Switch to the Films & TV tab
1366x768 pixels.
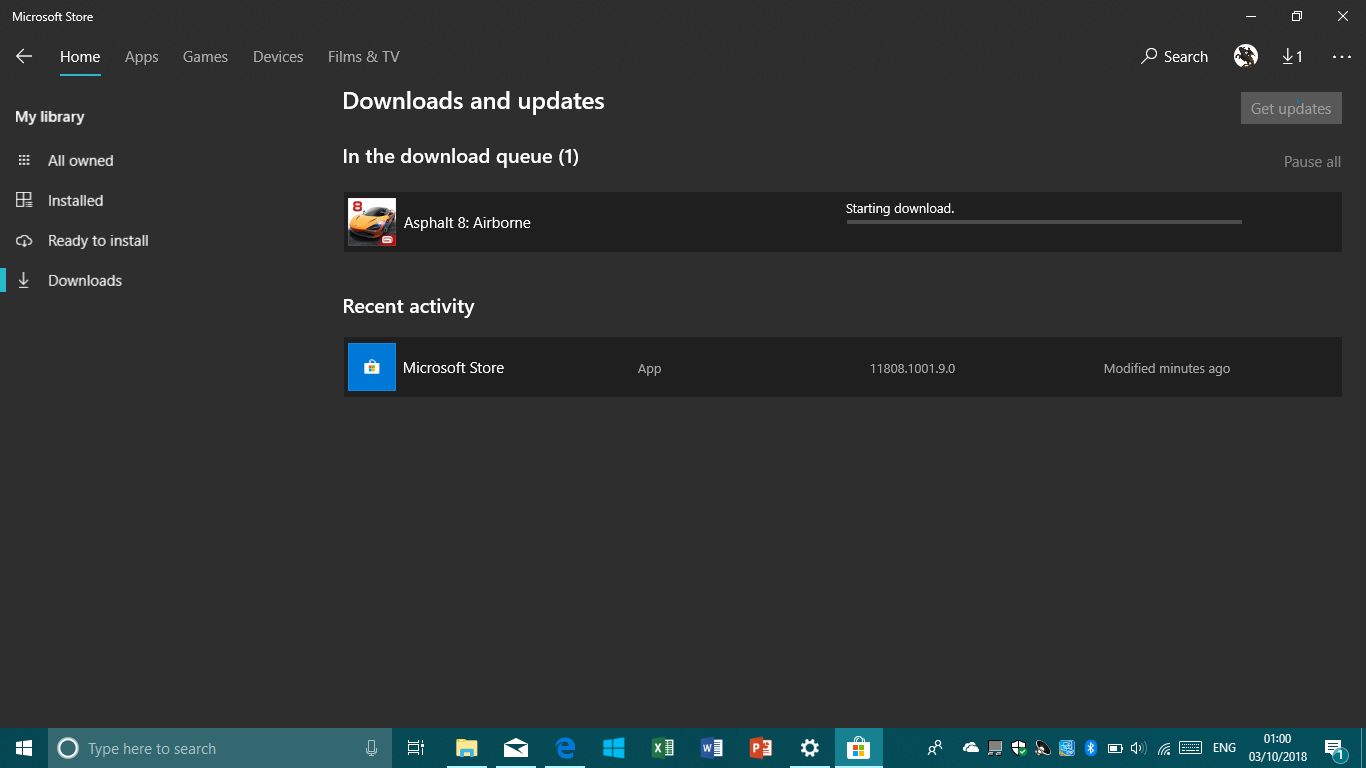pos(364,57)
